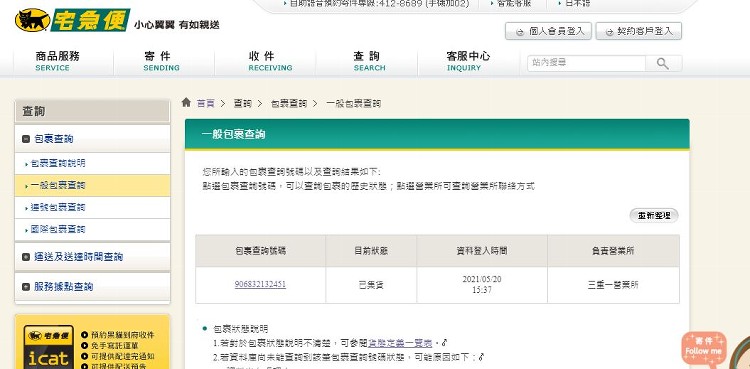Click the 包裹狀態說明 heading text
Screen dimensions: 750x369
[x=241, y=329]
